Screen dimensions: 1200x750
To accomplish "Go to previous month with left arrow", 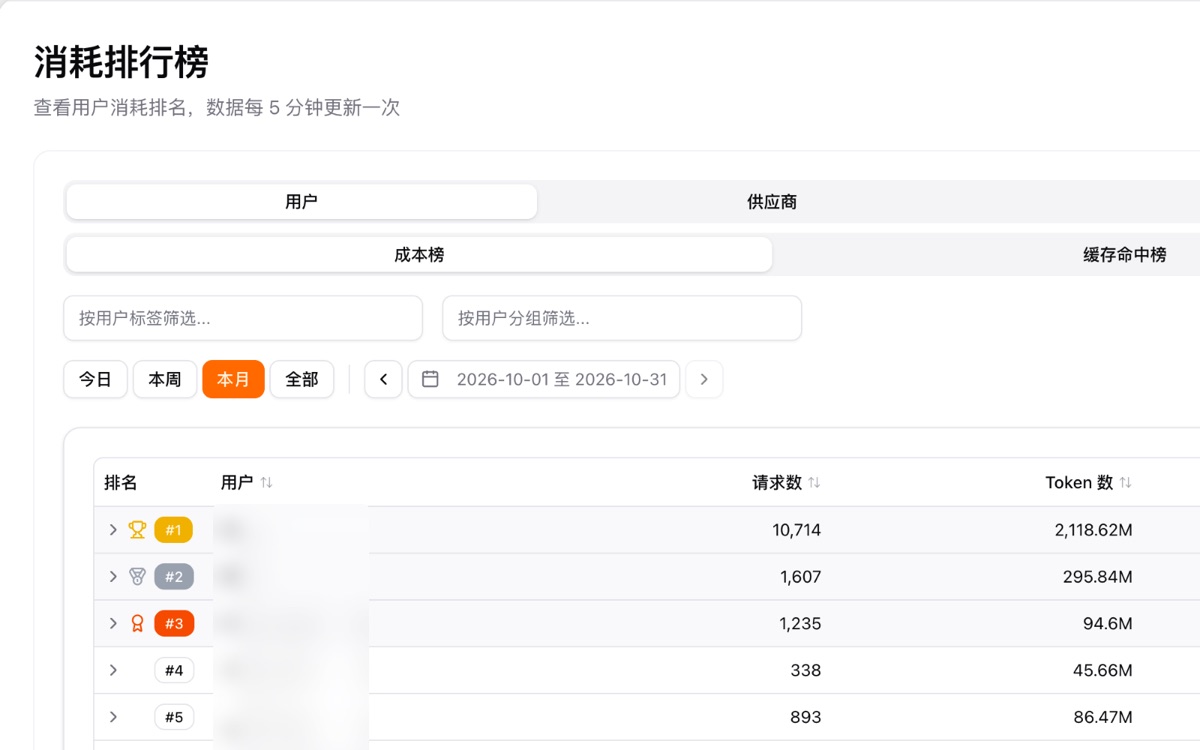I will click(383, 379).
